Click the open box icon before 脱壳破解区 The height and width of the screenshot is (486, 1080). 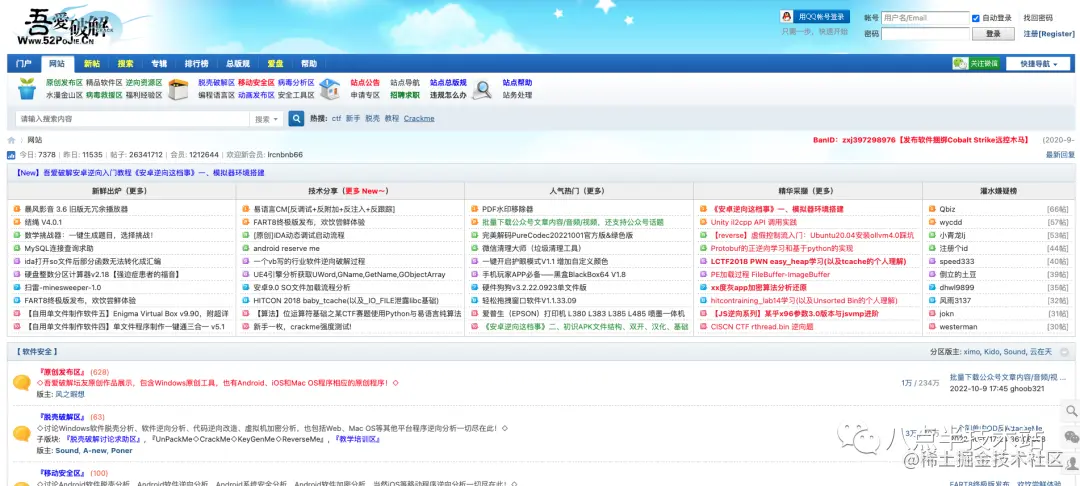tap(178, 88)
